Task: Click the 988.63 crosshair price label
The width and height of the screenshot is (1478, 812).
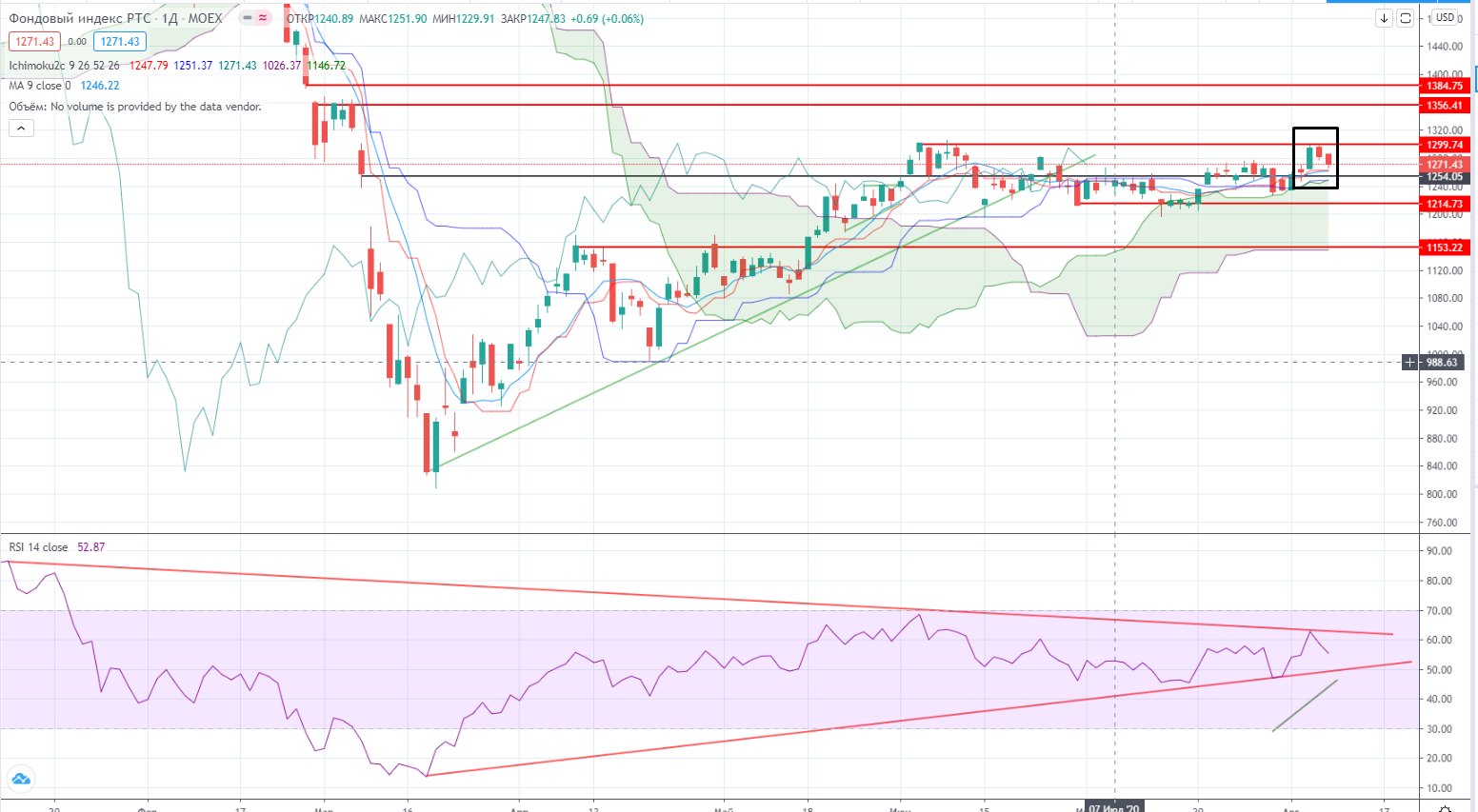Action: (1442, 363)
